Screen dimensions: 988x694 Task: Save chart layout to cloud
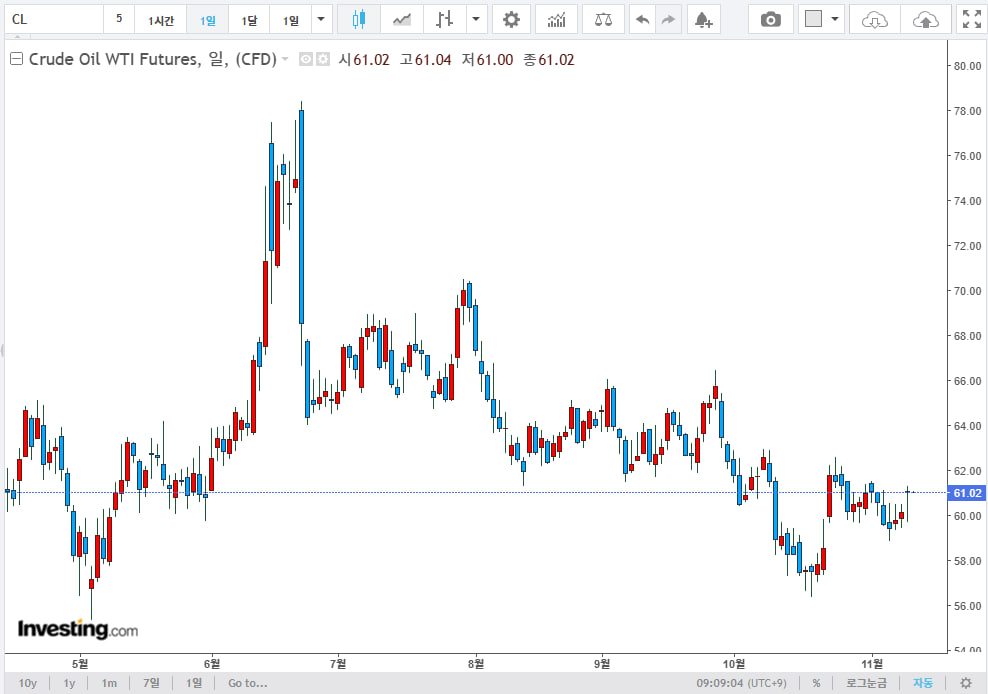pos(926,19)
